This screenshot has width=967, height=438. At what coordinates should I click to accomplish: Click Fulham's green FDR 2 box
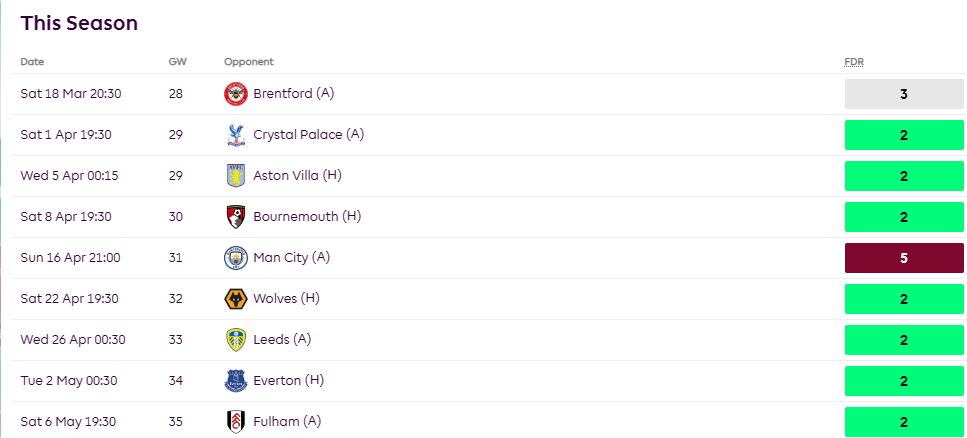tap(903, 422)
